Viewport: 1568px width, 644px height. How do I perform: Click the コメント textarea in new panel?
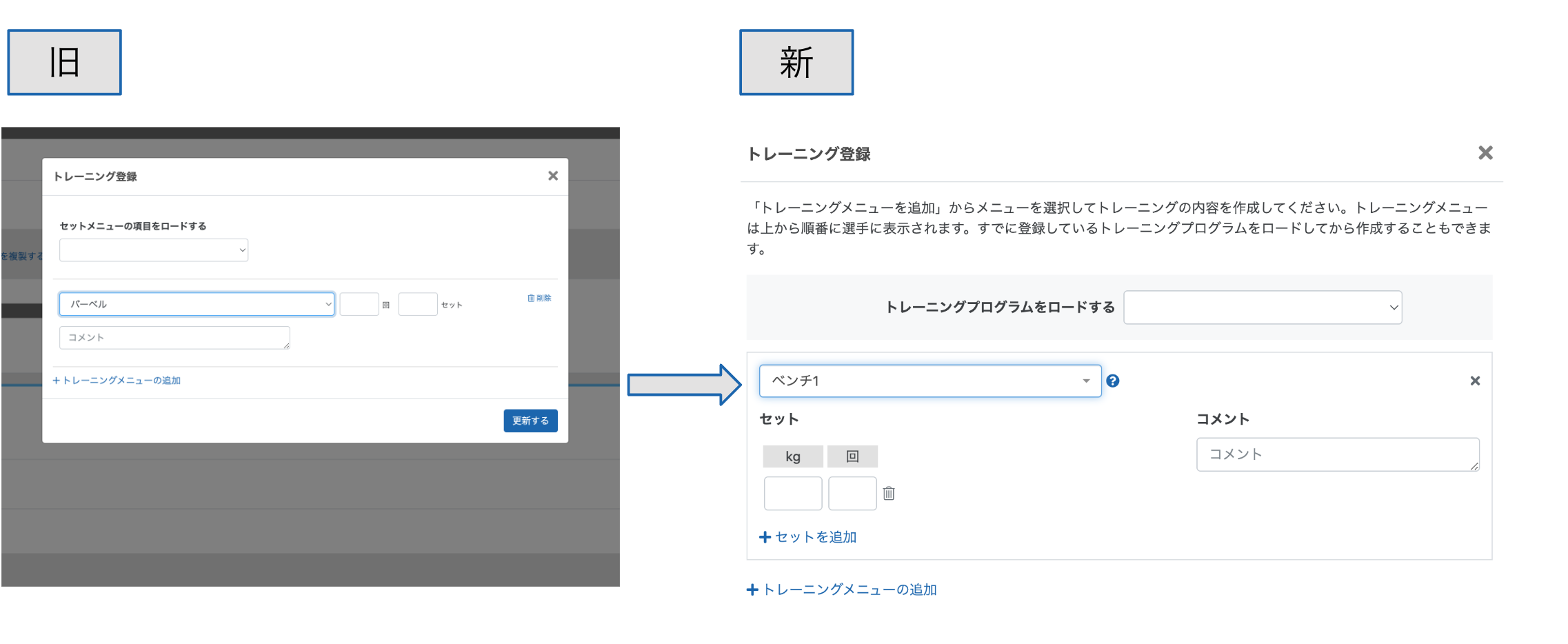coord(1338,454)
